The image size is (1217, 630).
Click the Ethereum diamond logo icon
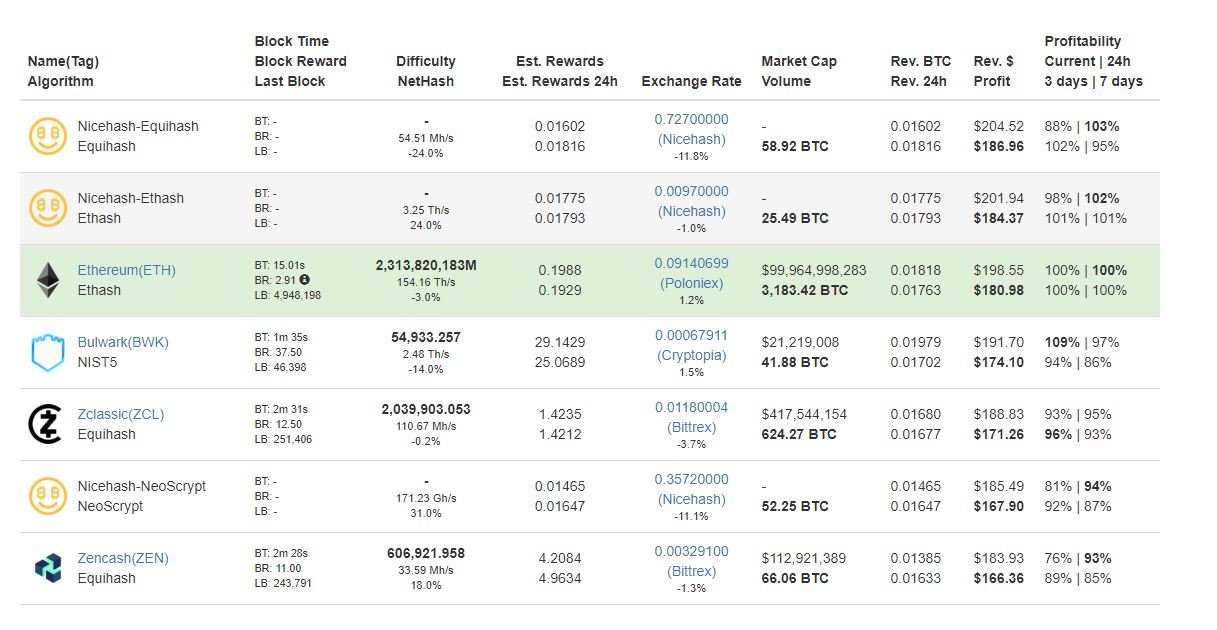coord(47,280)
